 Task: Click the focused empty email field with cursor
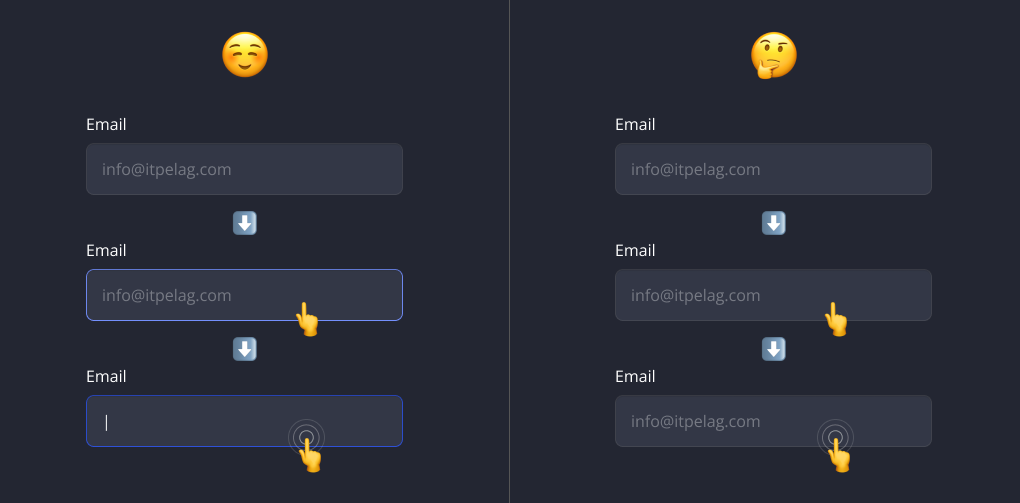[x=245, y=421]
